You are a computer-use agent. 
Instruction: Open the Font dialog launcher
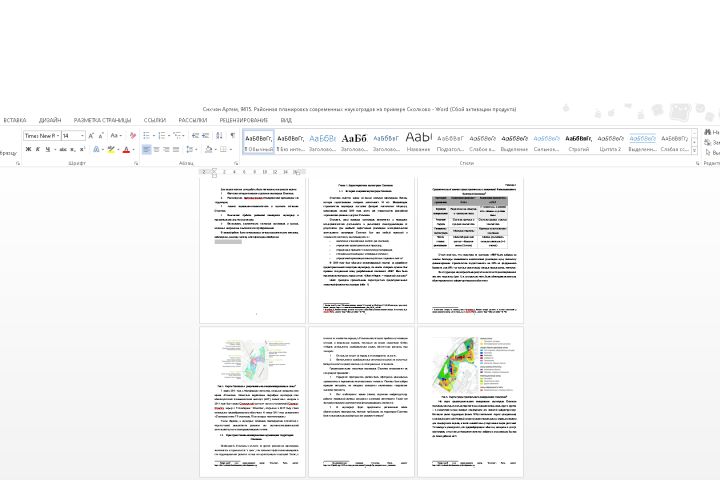(136, 163)
